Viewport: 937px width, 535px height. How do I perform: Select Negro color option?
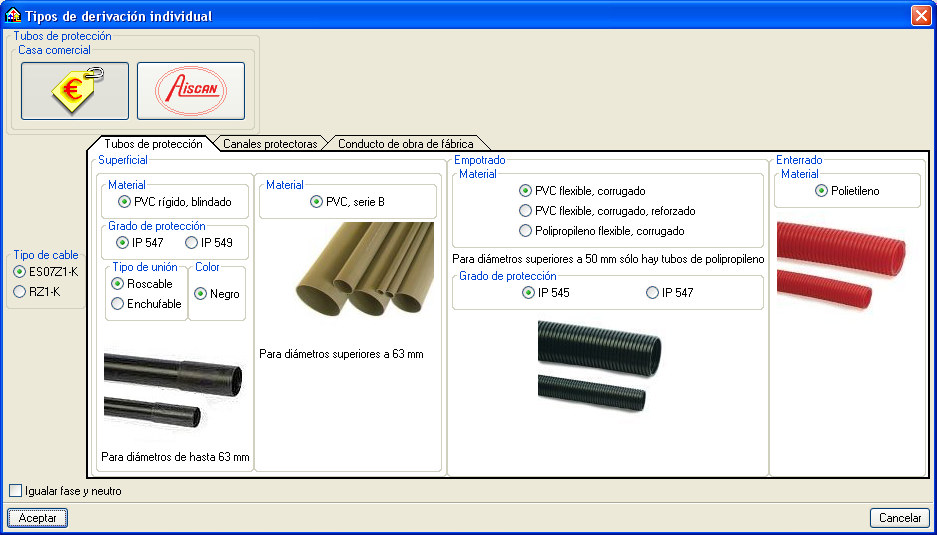(217, 294)
